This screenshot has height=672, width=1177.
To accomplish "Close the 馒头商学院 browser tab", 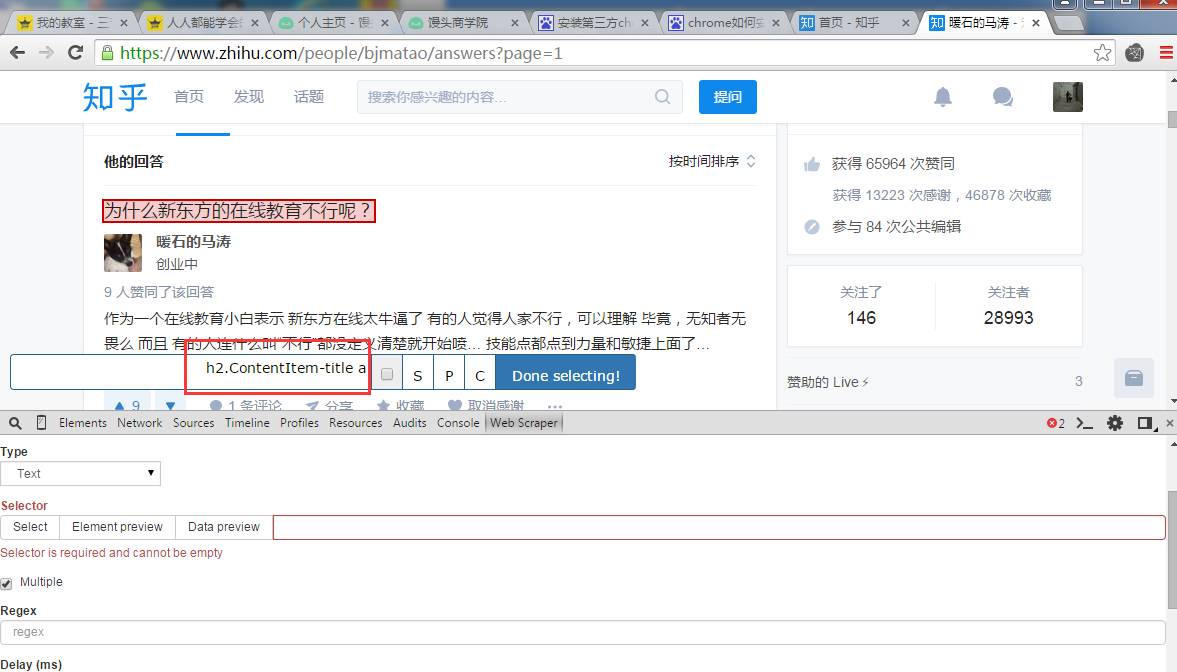I will [x=514, y=23].
